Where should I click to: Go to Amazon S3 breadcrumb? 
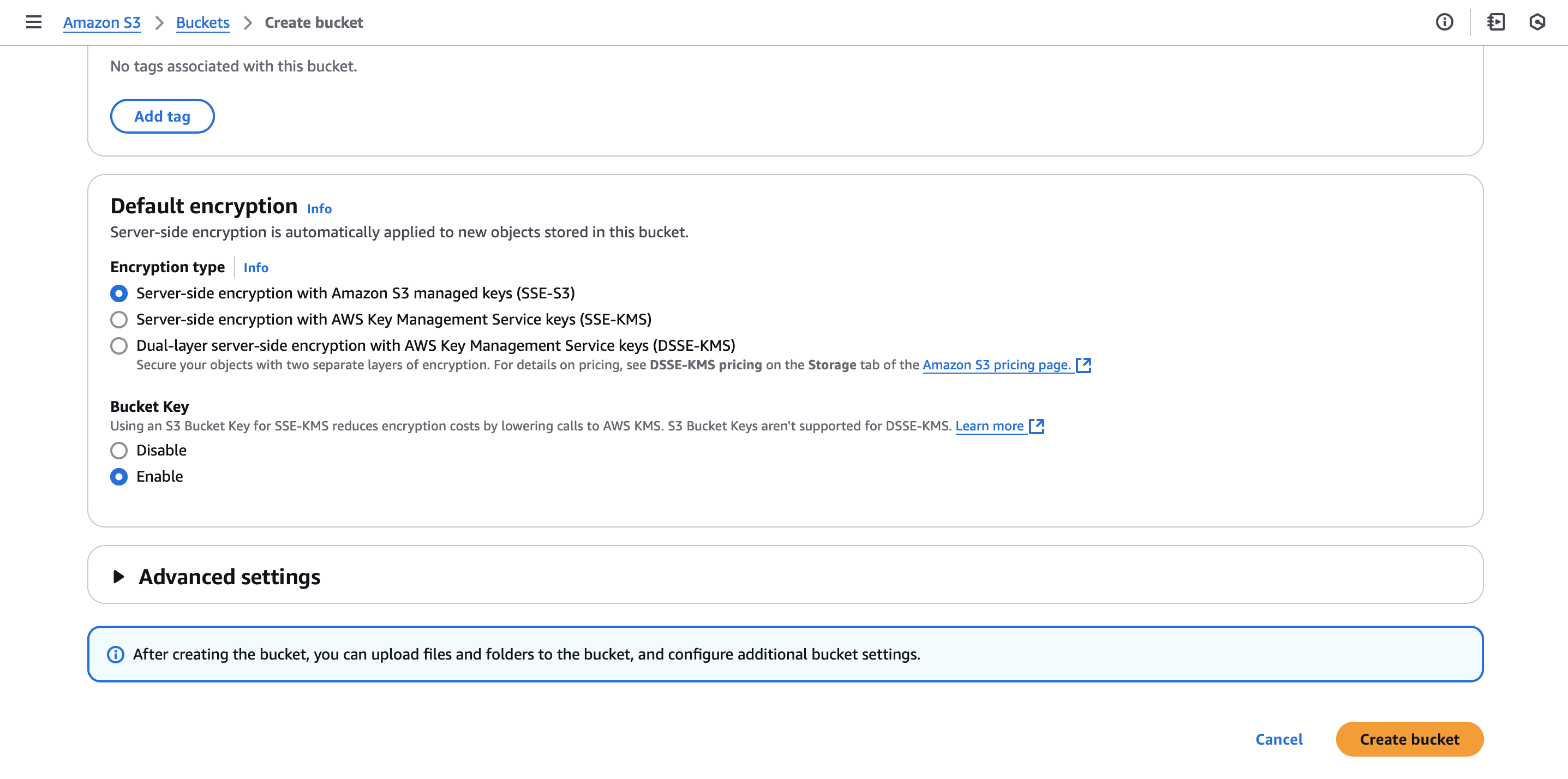pos(101,22)
